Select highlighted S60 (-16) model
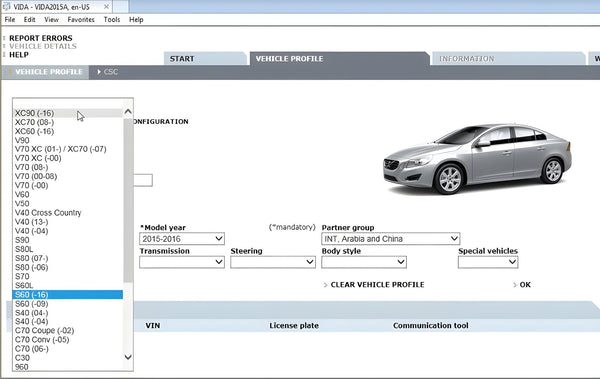 68,295
